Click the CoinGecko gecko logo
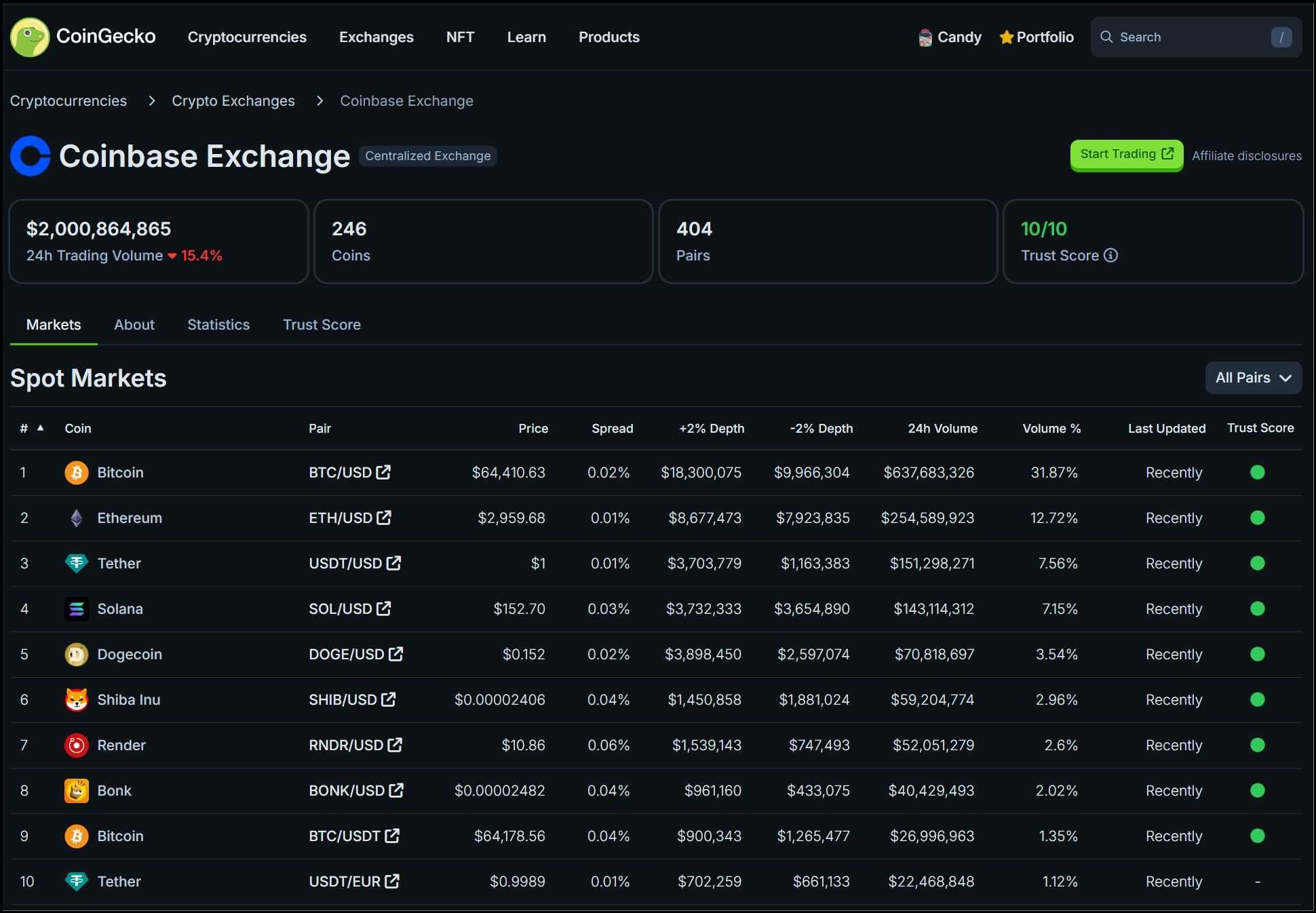The height and width of the screenshot is (913, 1316). 30,37
